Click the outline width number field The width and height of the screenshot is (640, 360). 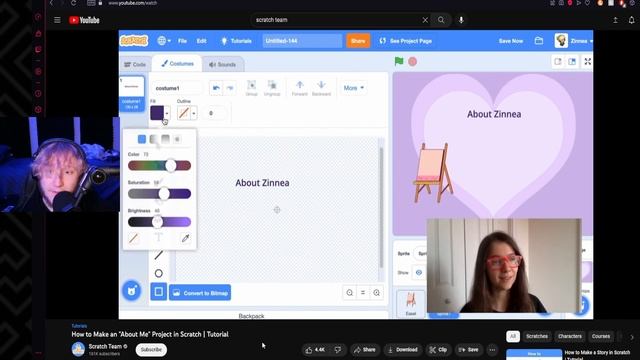pos(214,113)
